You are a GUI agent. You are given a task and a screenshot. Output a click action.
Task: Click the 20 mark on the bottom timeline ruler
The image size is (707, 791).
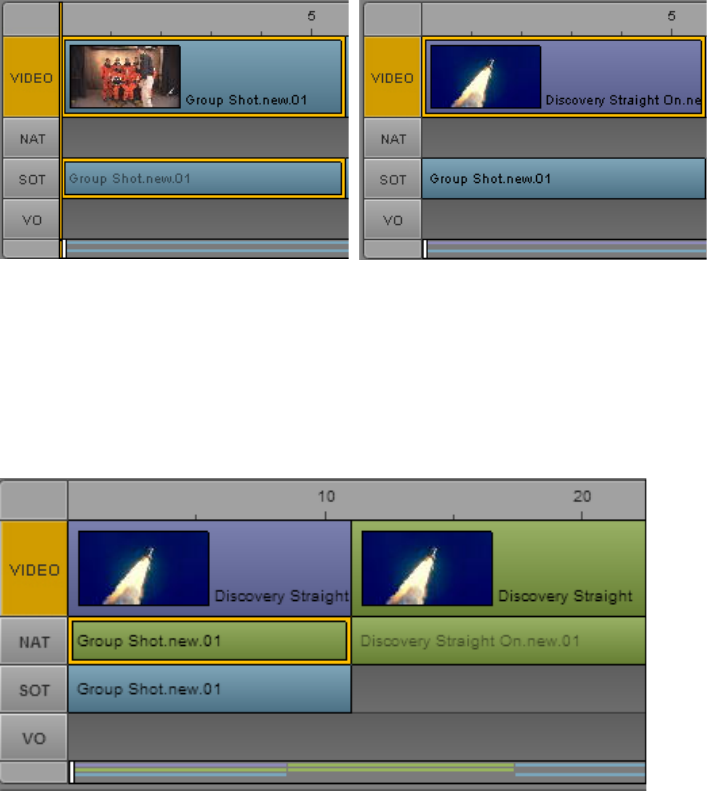[x=582, y=497]
